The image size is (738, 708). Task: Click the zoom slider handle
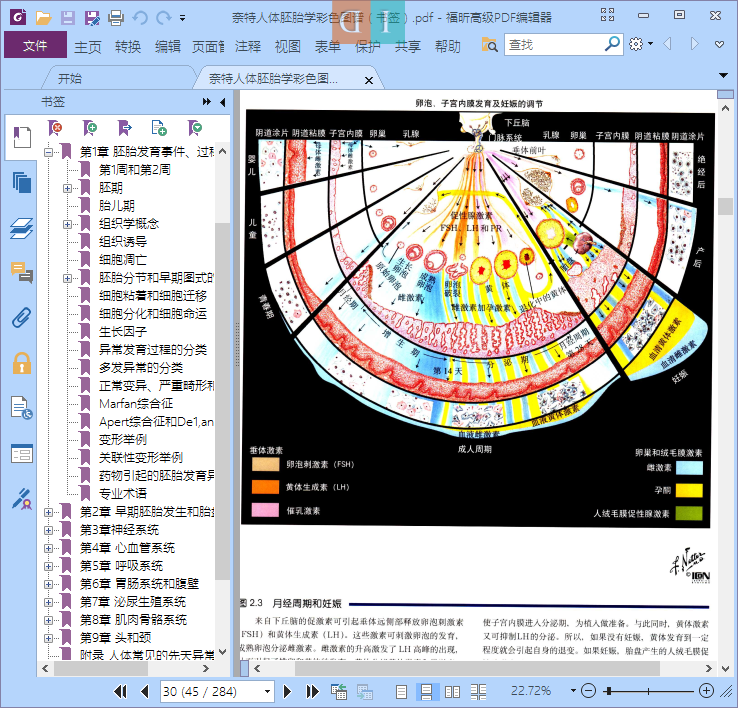click(610, 691)
